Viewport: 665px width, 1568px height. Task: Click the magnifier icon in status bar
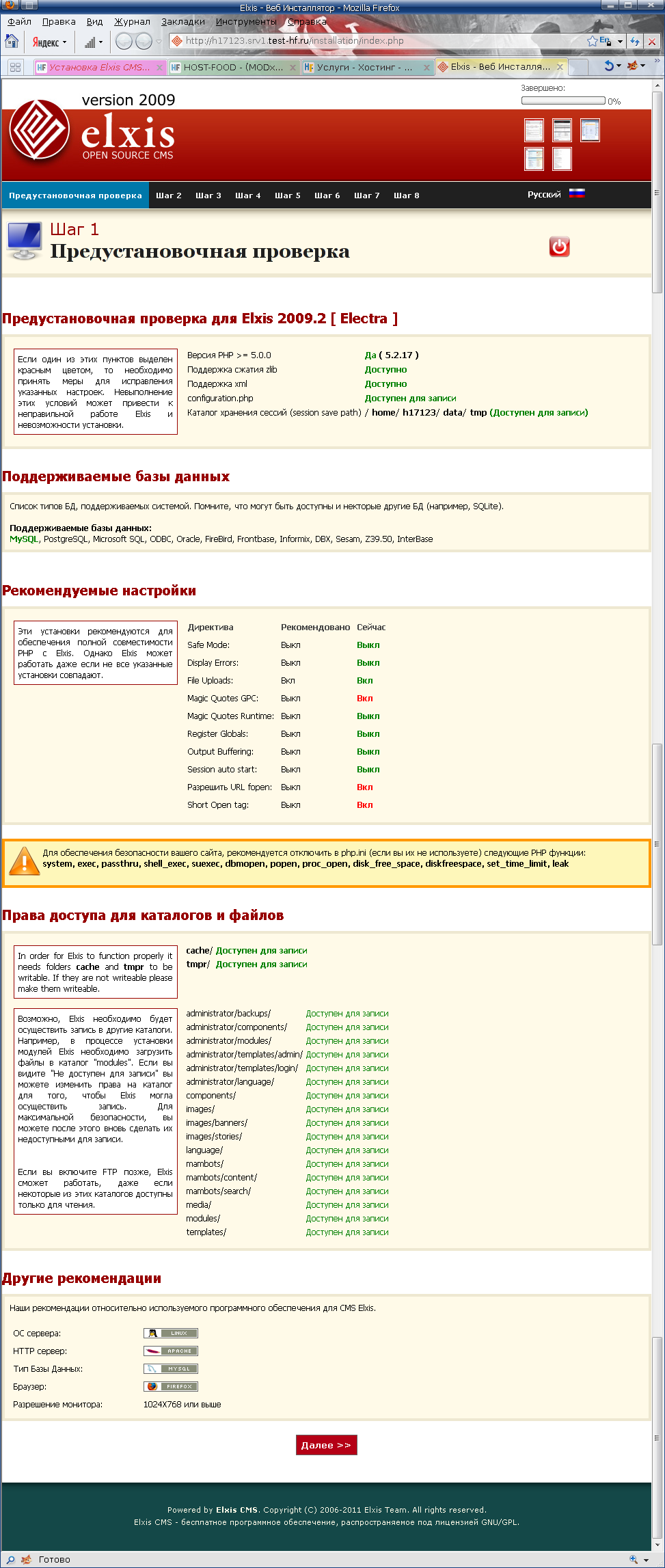[11, 1559]
